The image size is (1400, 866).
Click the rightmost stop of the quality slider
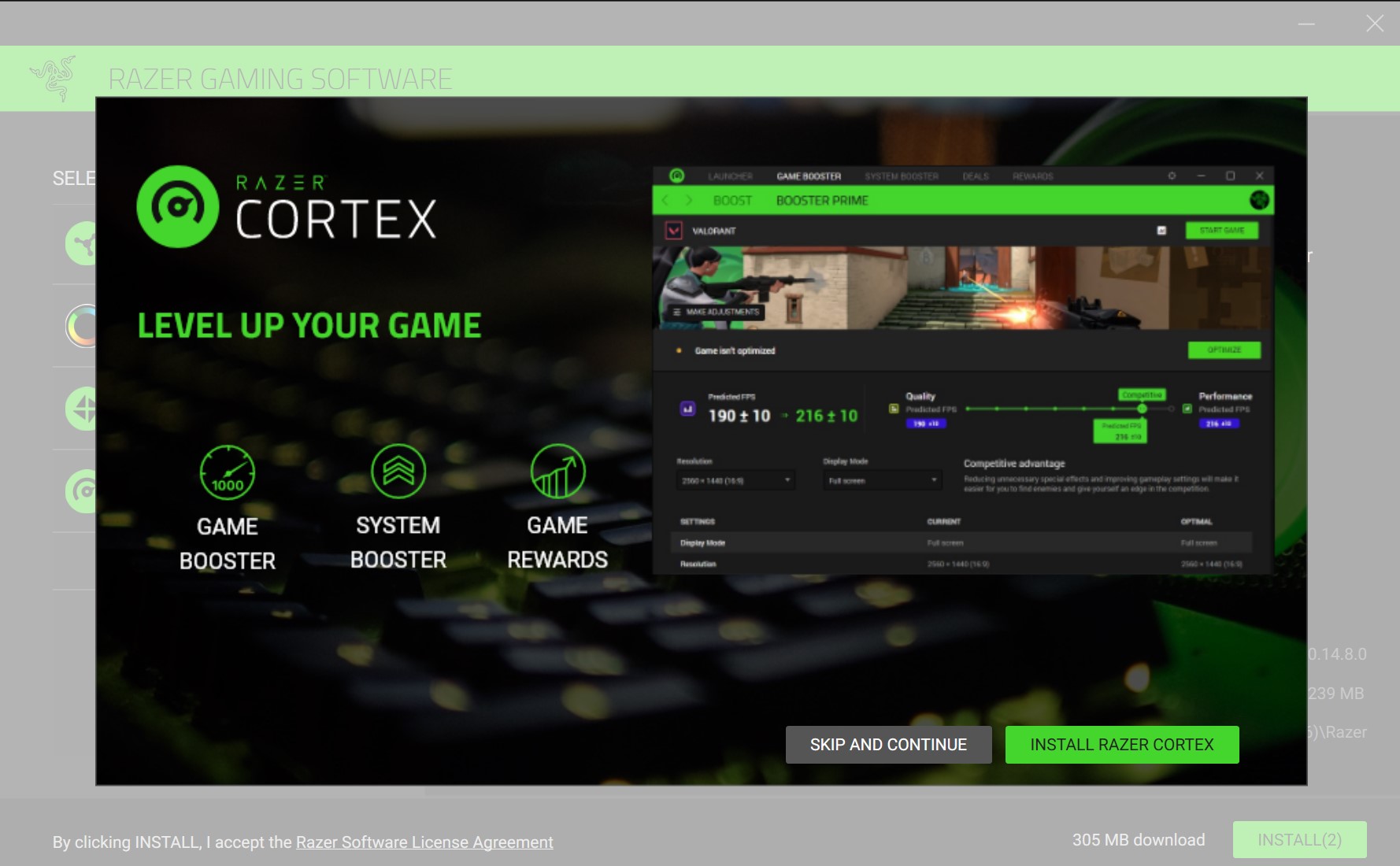click(1172, 409)
